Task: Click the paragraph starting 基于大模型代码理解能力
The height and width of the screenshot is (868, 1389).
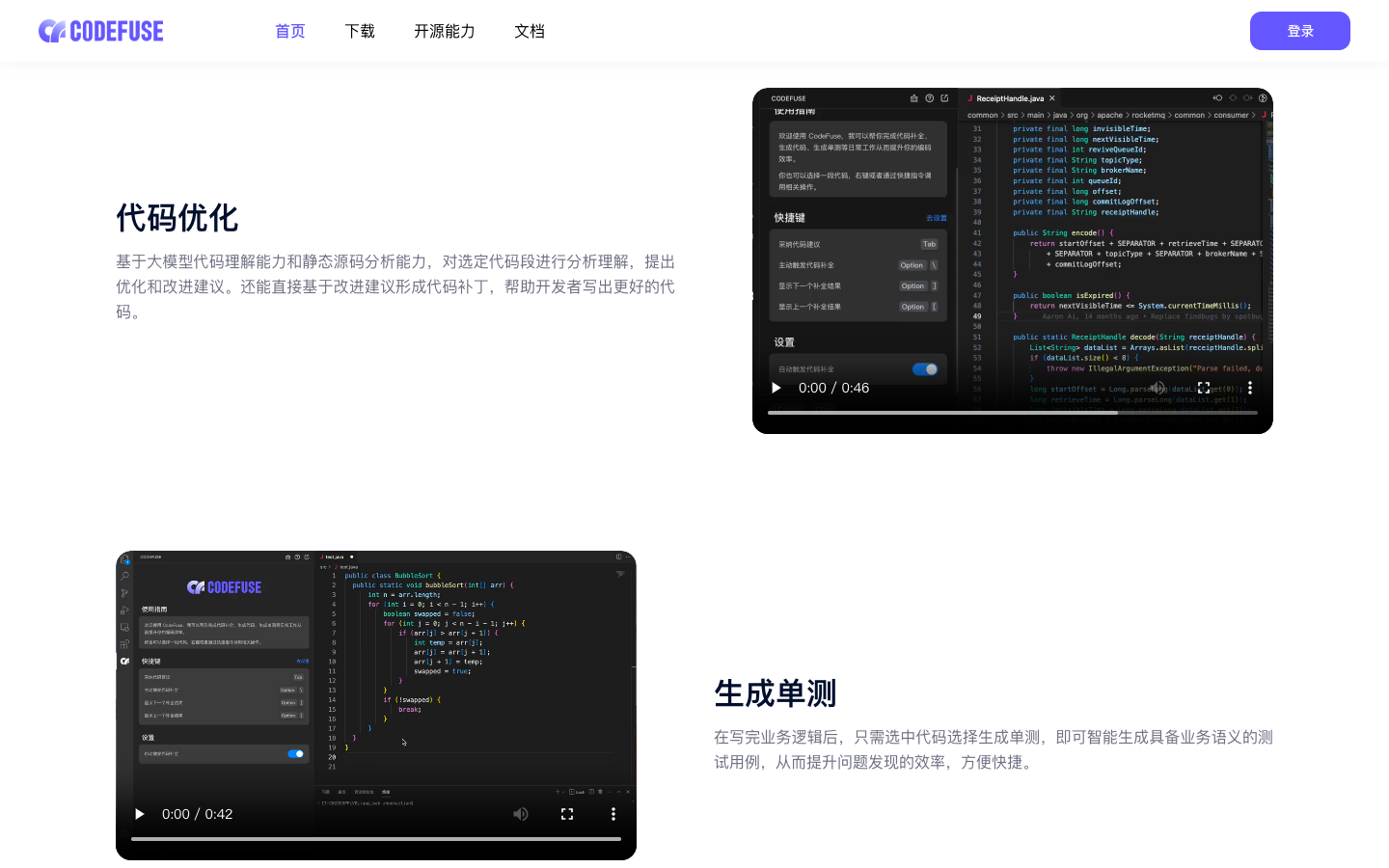Action: tap(395, 286)
